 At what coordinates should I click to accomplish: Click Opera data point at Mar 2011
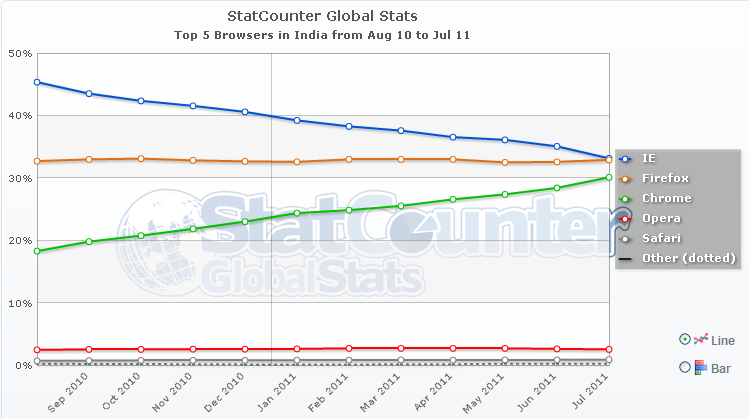[401, 348]
